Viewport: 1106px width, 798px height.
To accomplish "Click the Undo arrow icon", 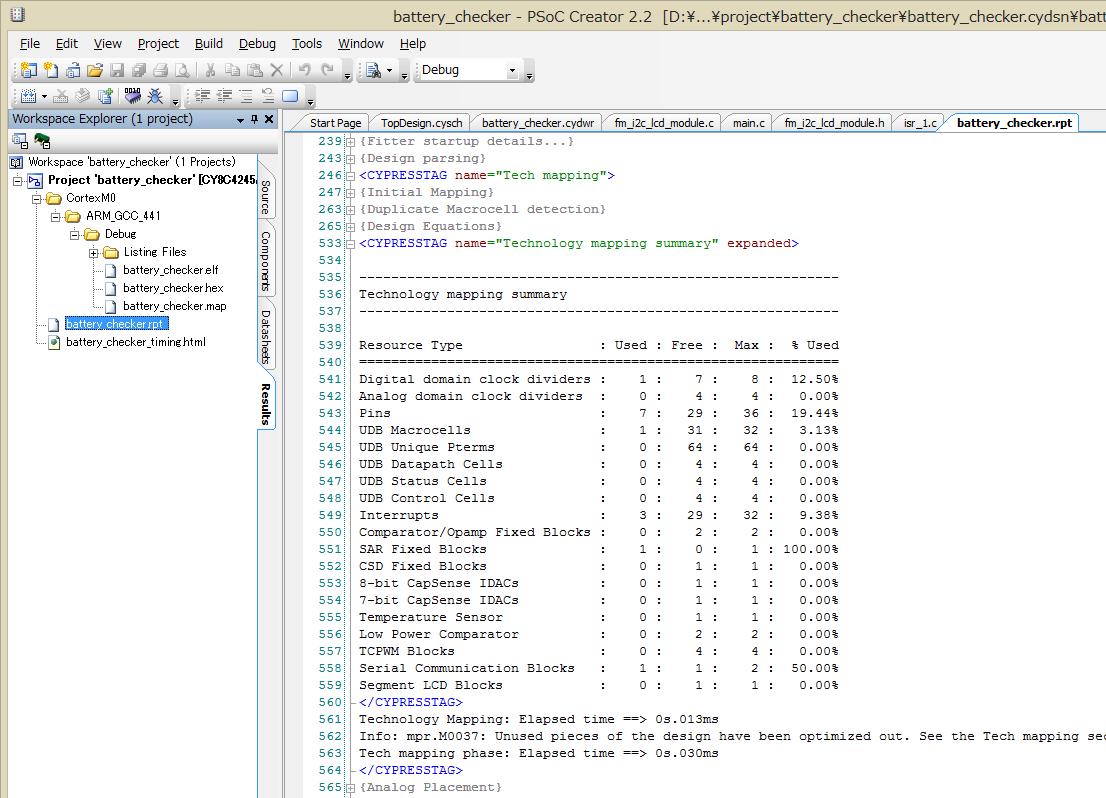I will click(305, 69).
